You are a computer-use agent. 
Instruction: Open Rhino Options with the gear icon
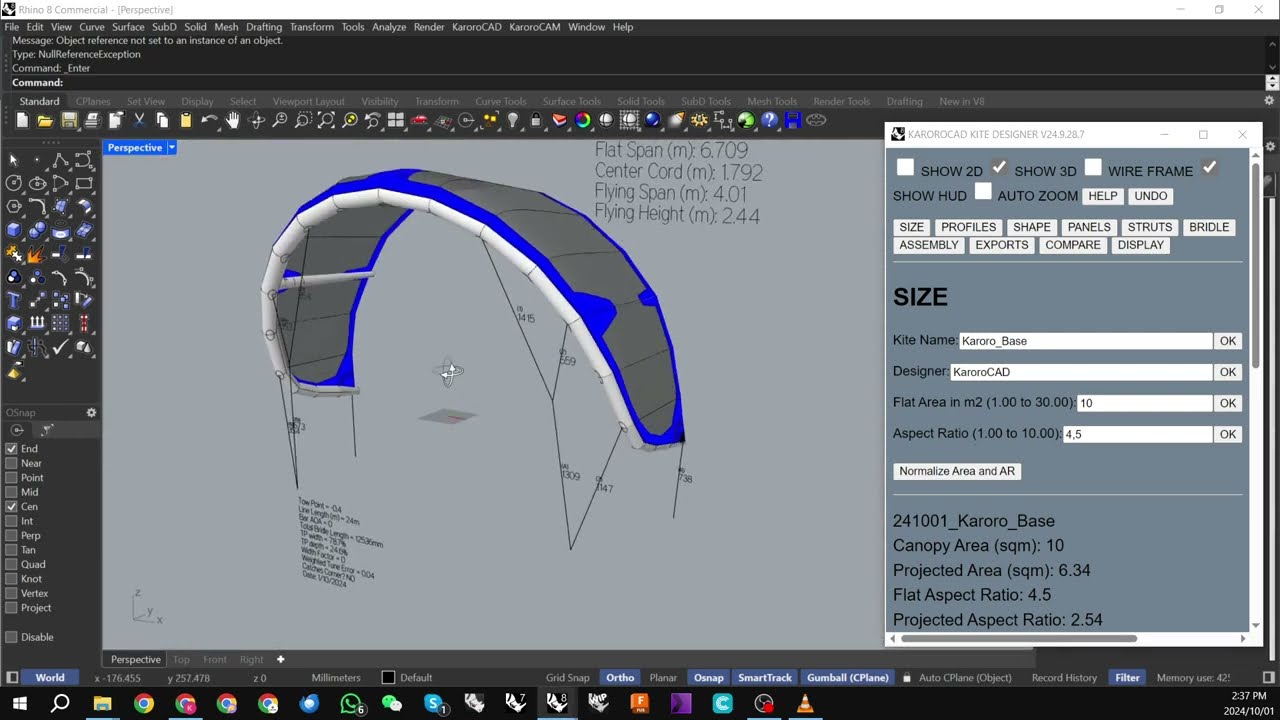pos(700,121)
